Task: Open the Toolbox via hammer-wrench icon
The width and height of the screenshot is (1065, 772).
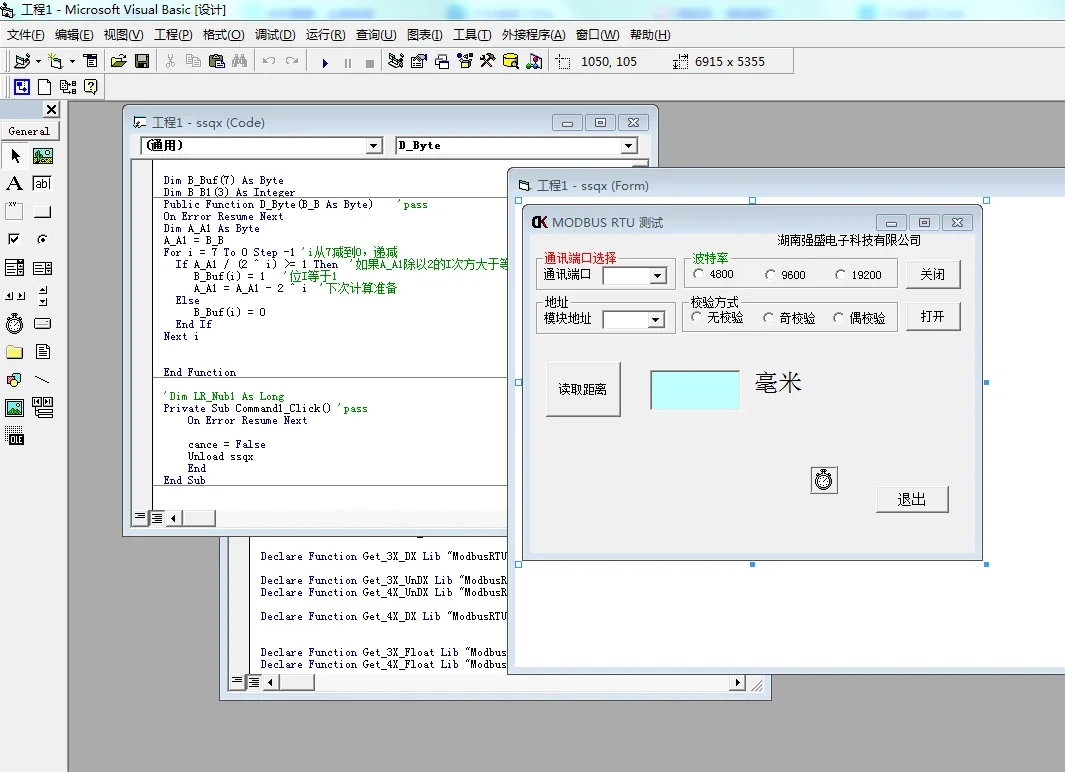Action: pos(488,62)
